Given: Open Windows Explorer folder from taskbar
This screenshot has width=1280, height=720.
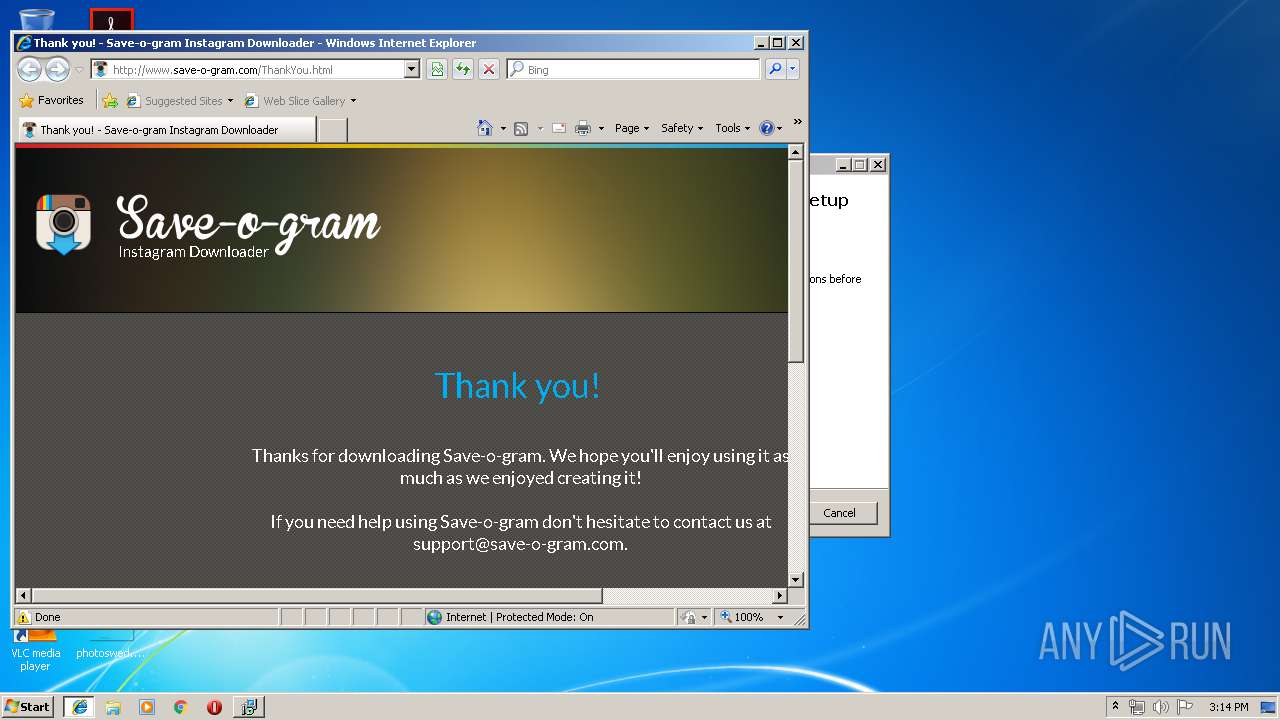Looking at the screenshot, I should point(113,707).
